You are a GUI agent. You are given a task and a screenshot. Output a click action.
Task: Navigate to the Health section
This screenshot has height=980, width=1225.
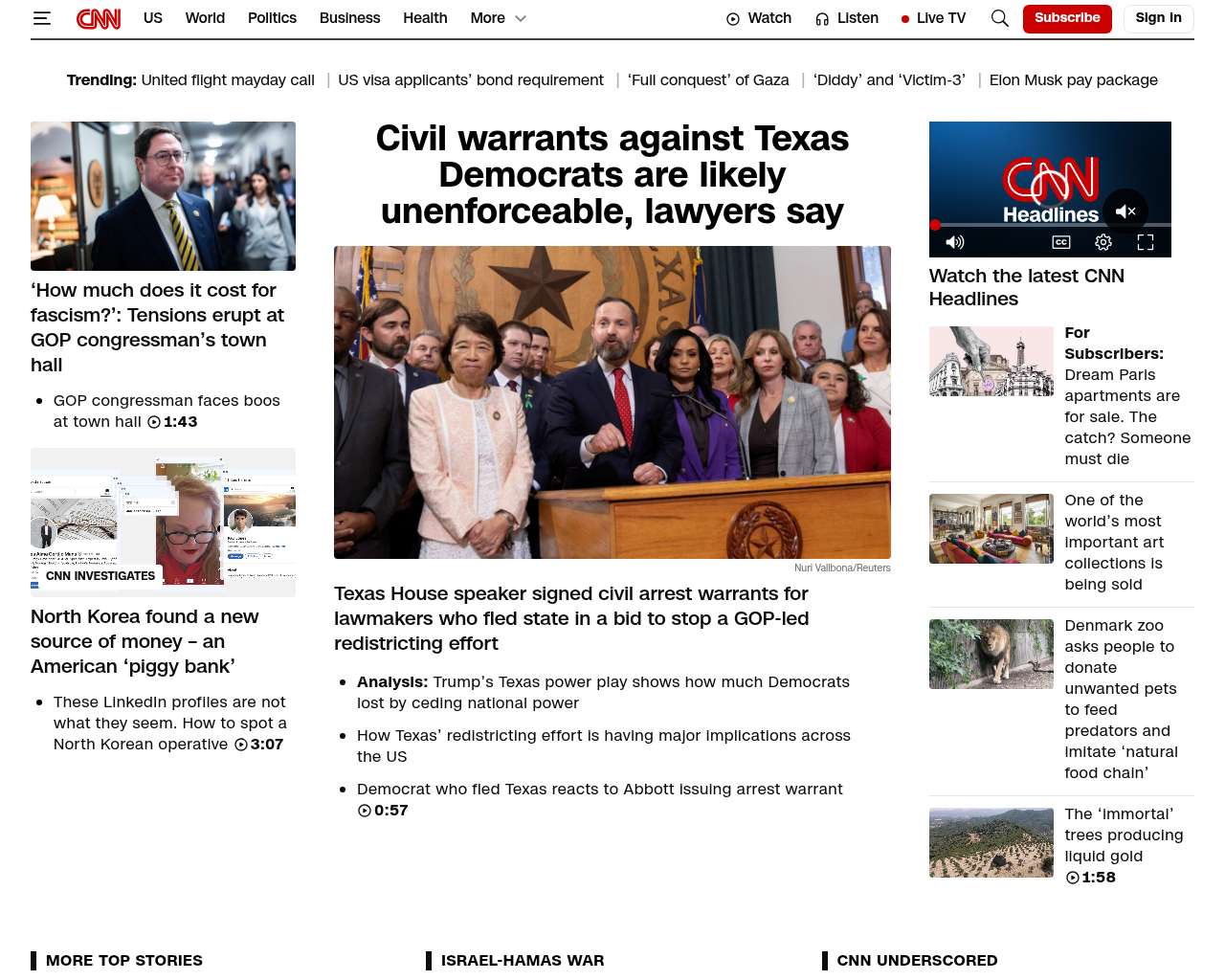coord(425,18)
